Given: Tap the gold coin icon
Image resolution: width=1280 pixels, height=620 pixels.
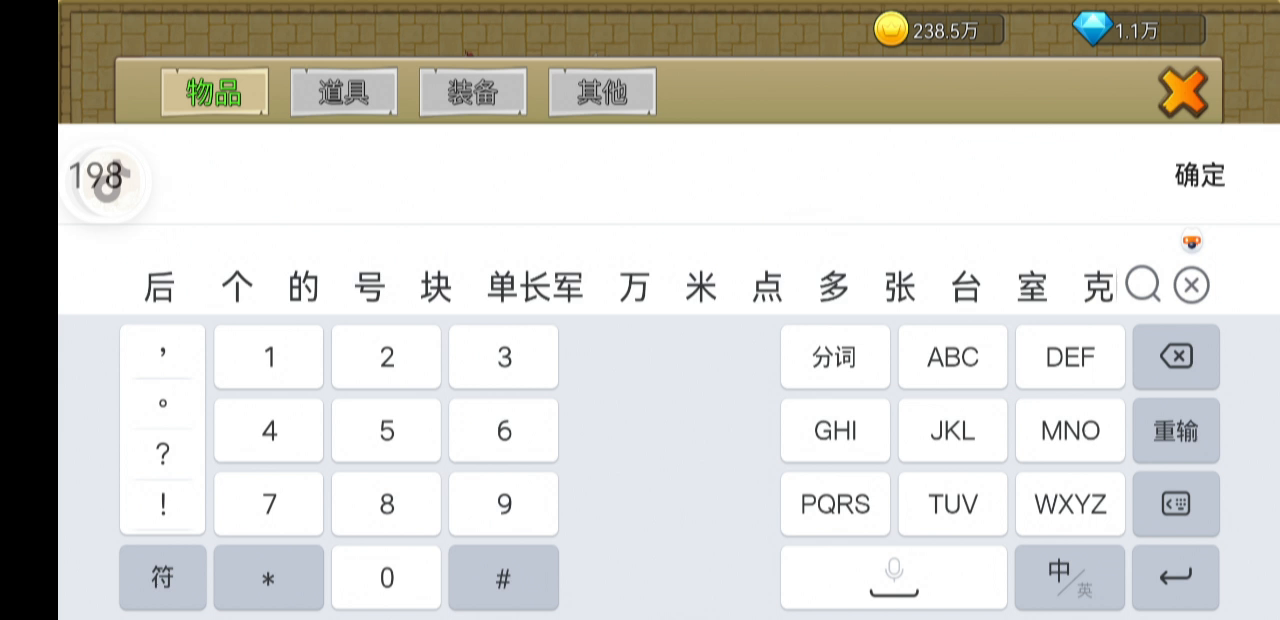Looking at the screenshot, I should [x=890, y=30].
